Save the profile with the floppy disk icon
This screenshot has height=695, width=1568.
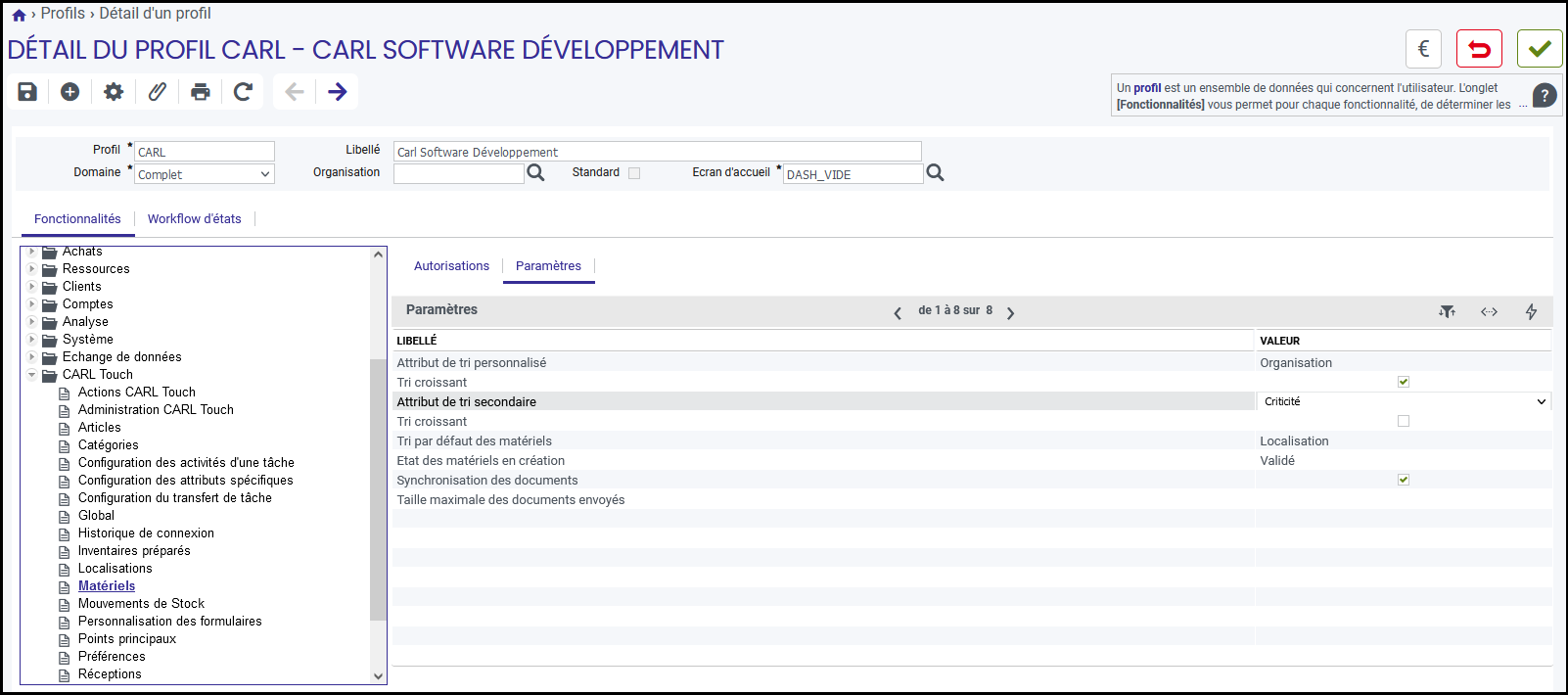tap(27, 92)
